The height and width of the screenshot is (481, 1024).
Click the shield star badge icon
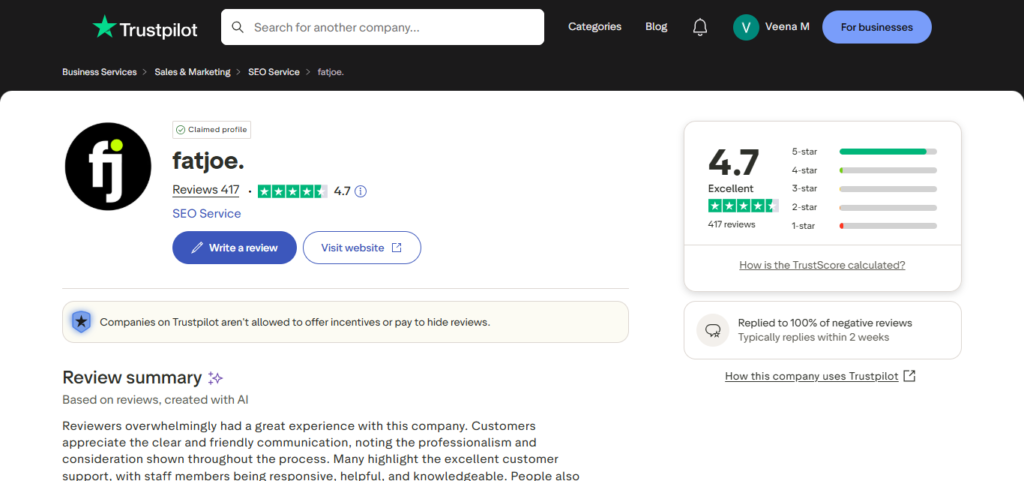81,322
